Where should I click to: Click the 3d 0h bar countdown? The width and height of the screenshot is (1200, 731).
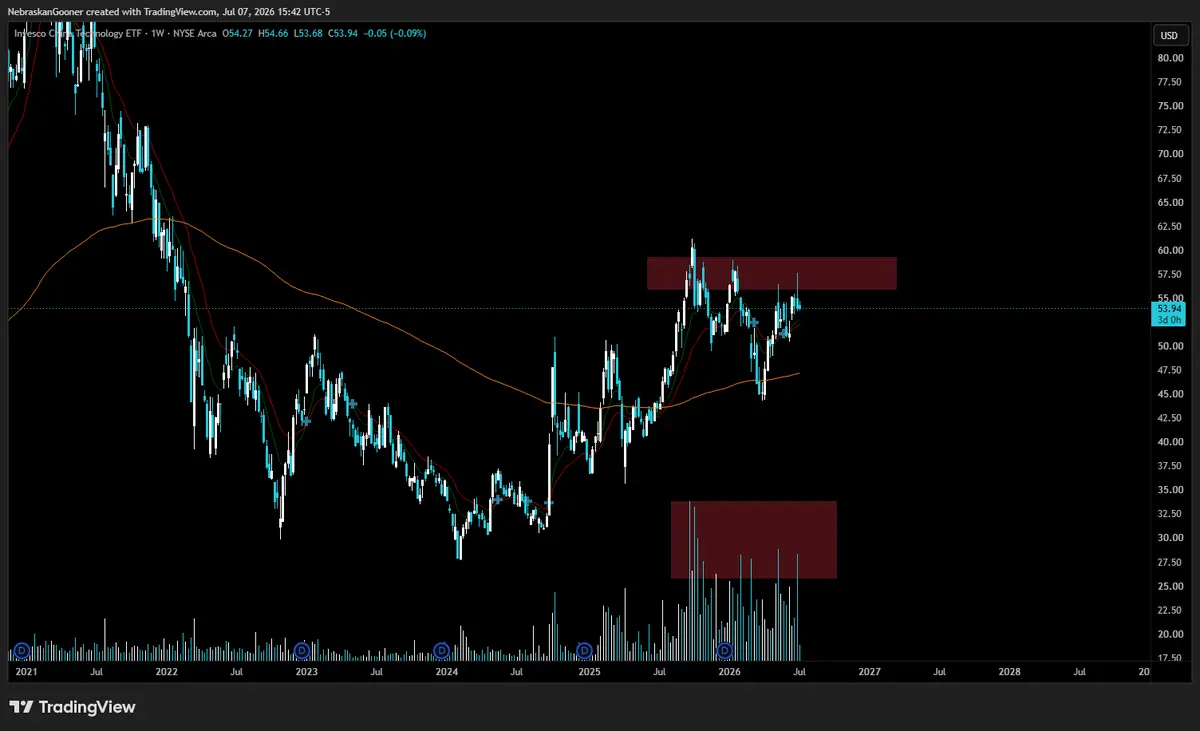(1167, 320)
